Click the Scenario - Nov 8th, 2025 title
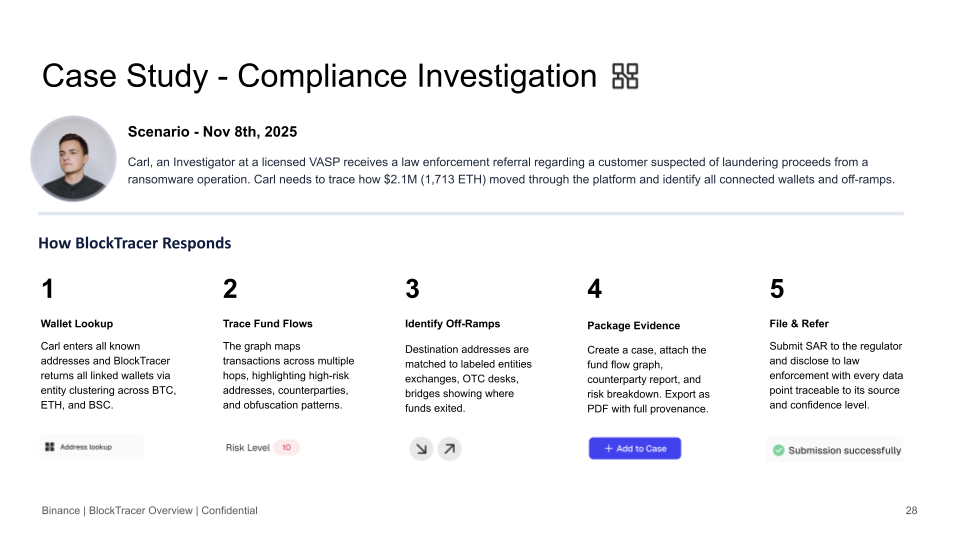This screenshot has height=540, width=960. (212, 132)
